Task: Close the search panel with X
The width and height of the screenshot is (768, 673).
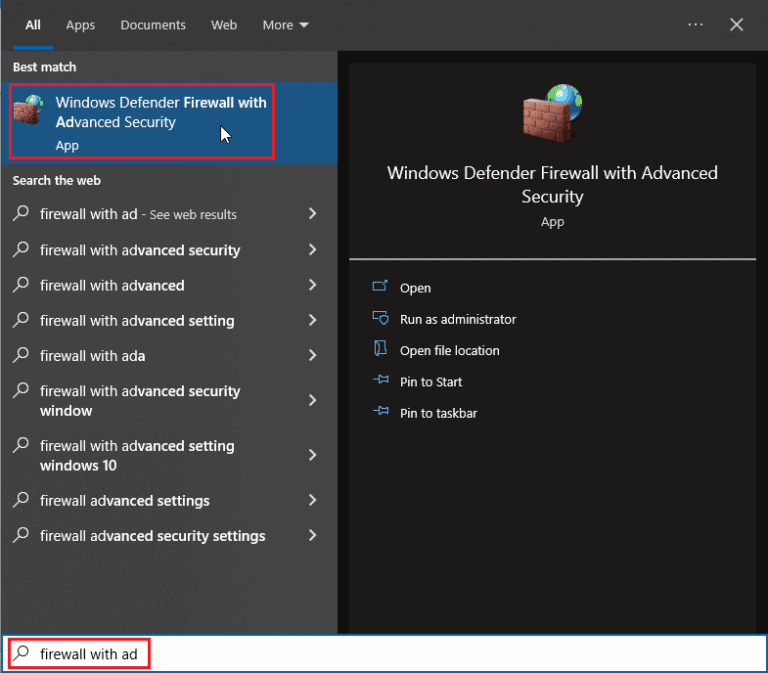Action: pyautogui.click(x=736, y=24)
